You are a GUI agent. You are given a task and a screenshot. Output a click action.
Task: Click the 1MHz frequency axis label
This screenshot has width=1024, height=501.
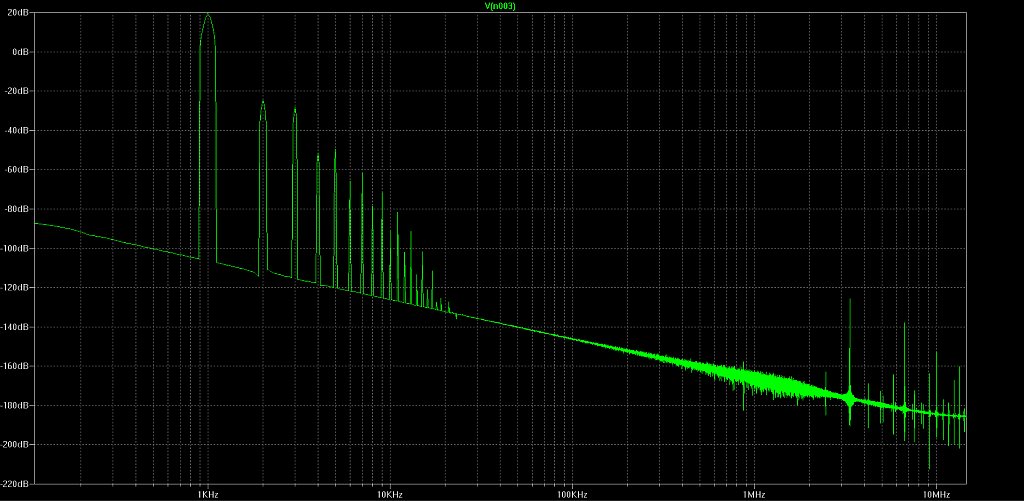pyautogui.click(x=754, y=494)
